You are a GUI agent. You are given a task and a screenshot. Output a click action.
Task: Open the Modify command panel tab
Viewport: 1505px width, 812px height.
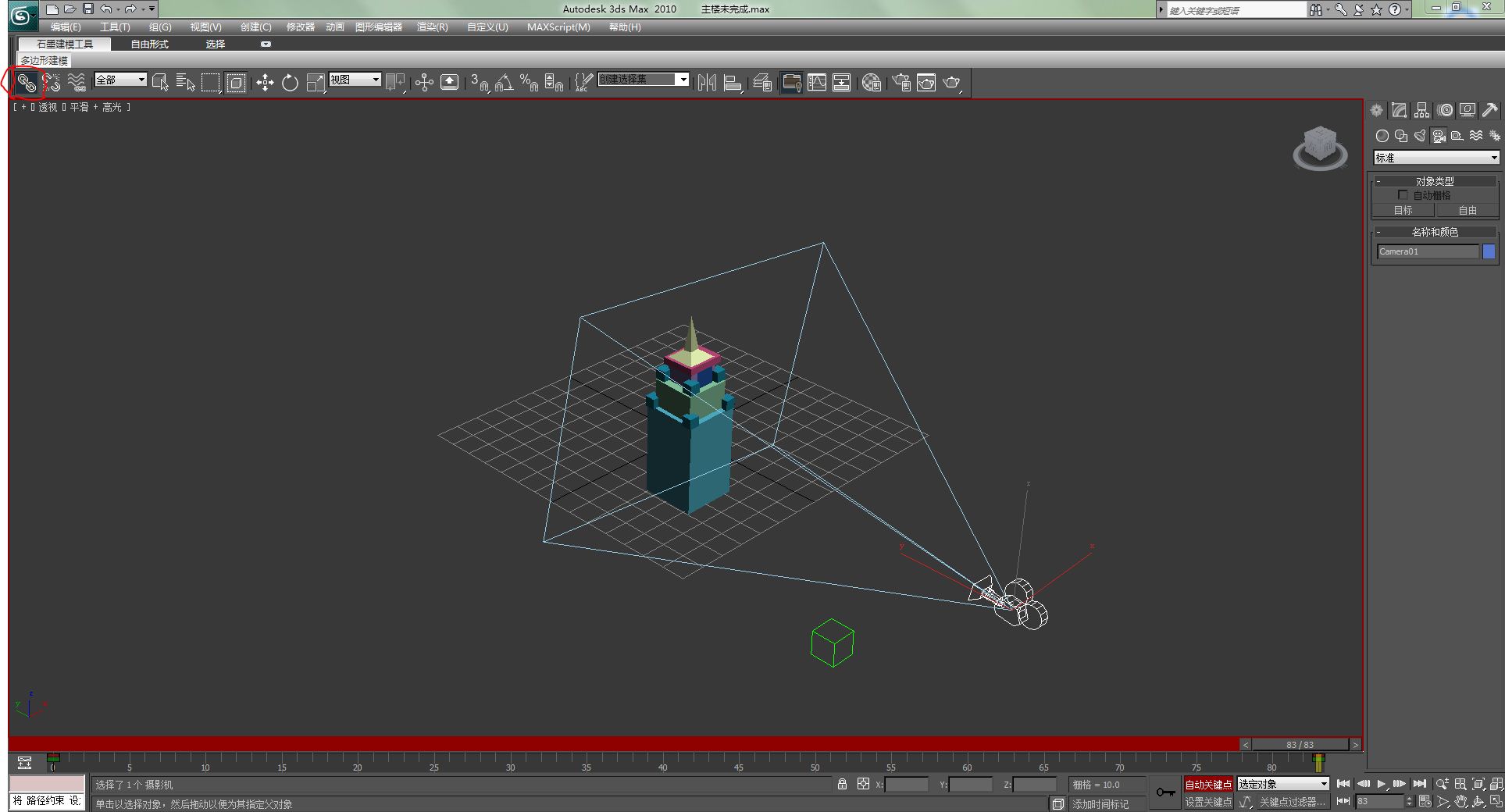(1400, 110)
